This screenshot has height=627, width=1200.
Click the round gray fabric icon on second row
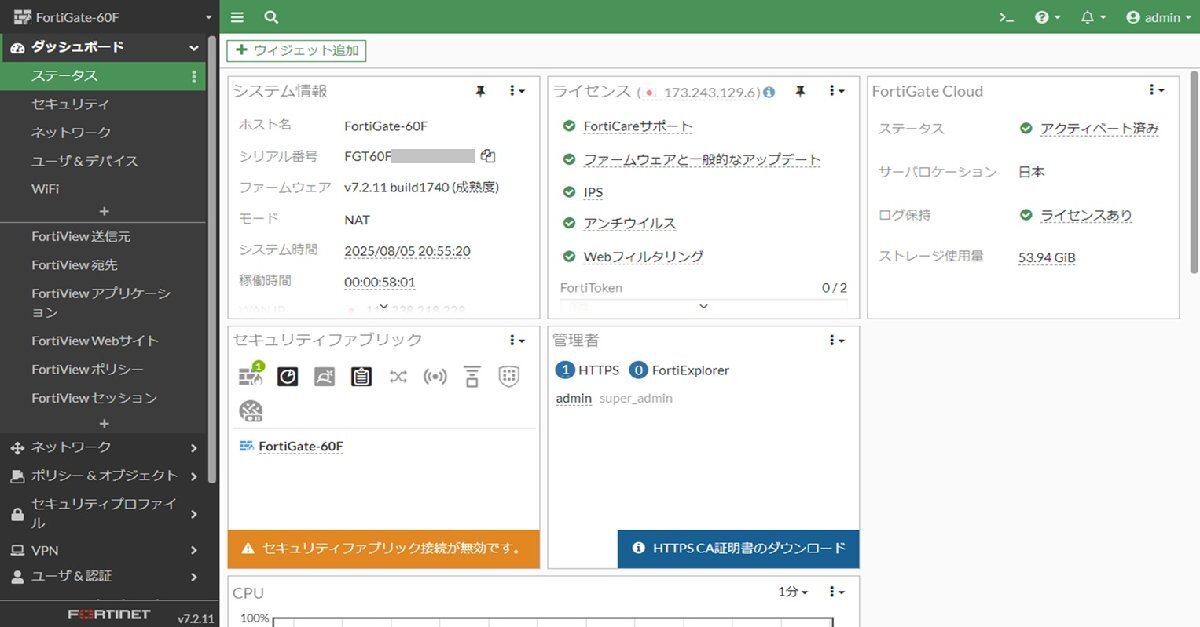[x=251, y=410]
